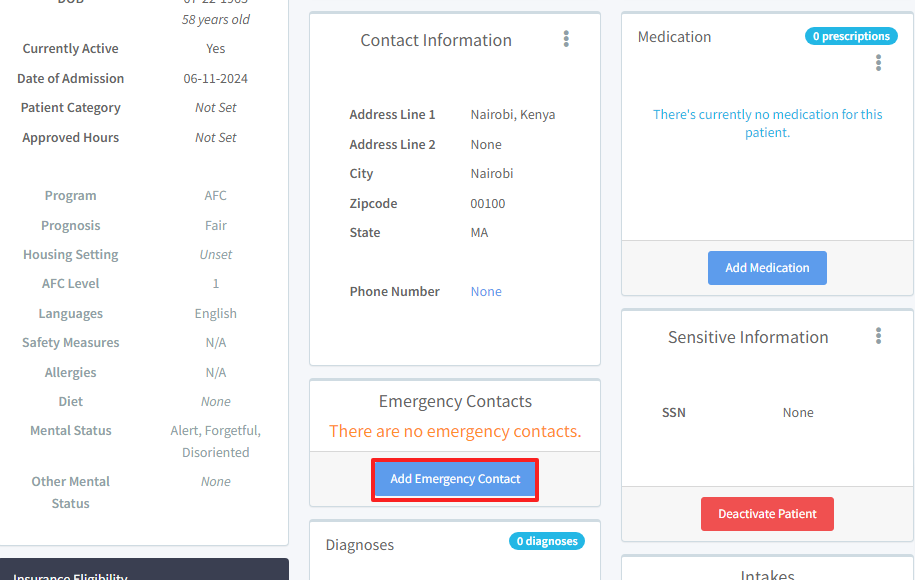Viewport: 915px width, 580px height.
Task: Open the Medication card options menu
Action: point(878,62)
